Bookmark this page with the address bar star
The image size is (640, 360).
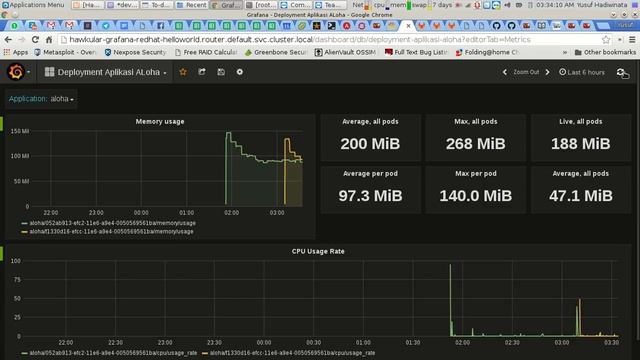[606, 40]
